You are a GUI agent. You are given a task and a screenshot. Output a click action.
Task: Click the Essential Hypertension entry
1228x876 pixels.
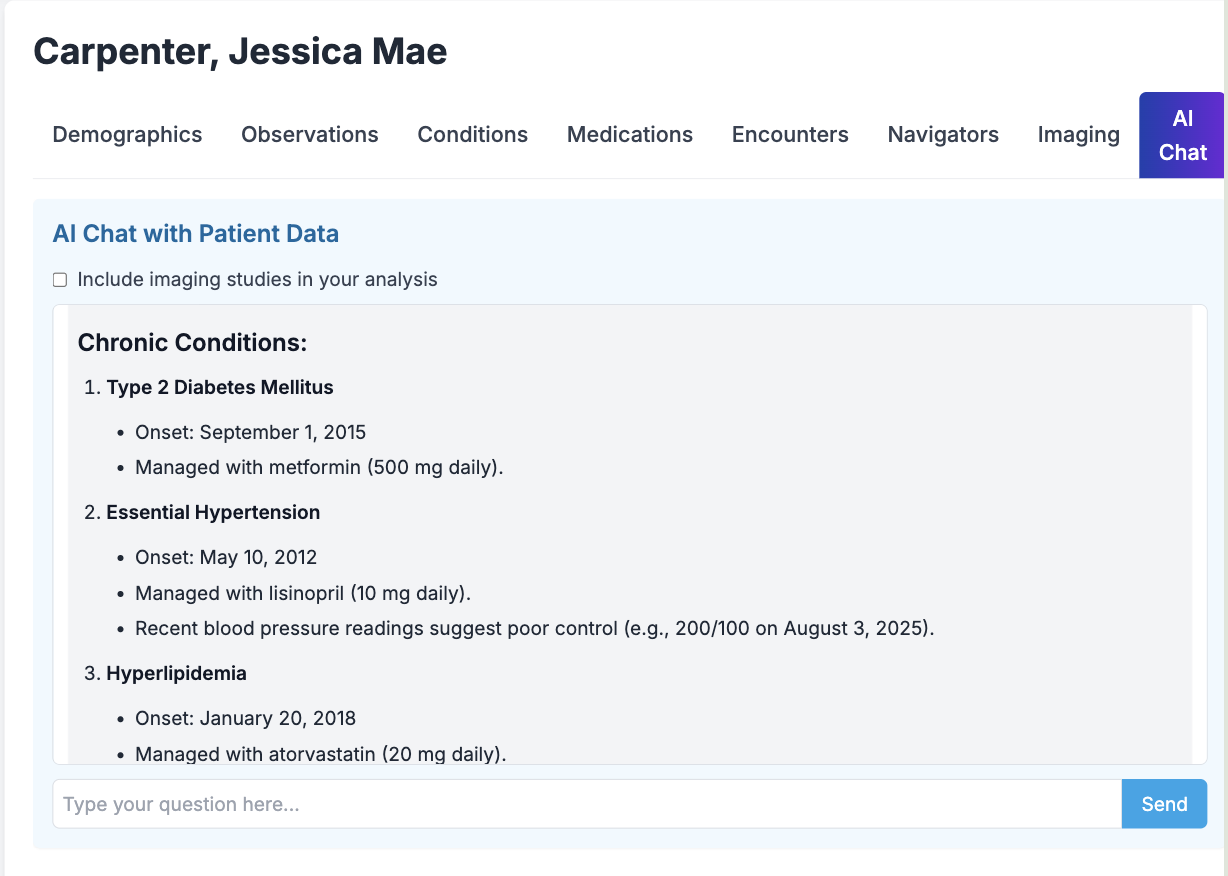[213, 512]
